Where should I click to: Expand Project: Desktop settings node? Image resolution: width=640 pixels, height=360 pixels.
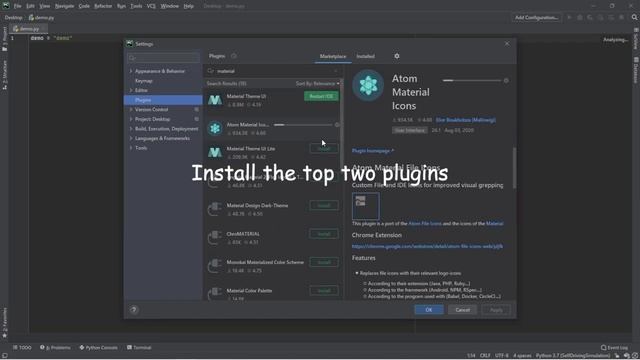tap(131, 119)
